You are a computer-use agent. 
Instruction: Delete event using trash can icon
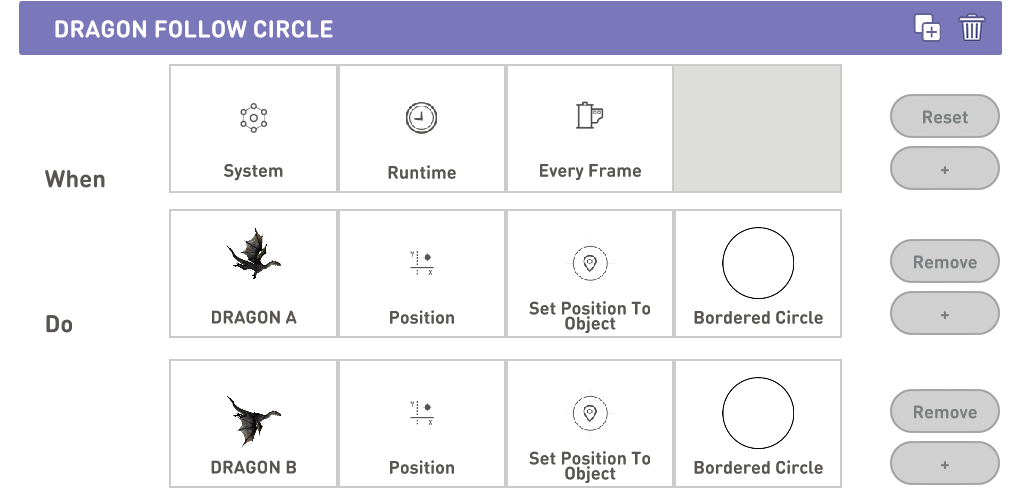pos(972,28)
